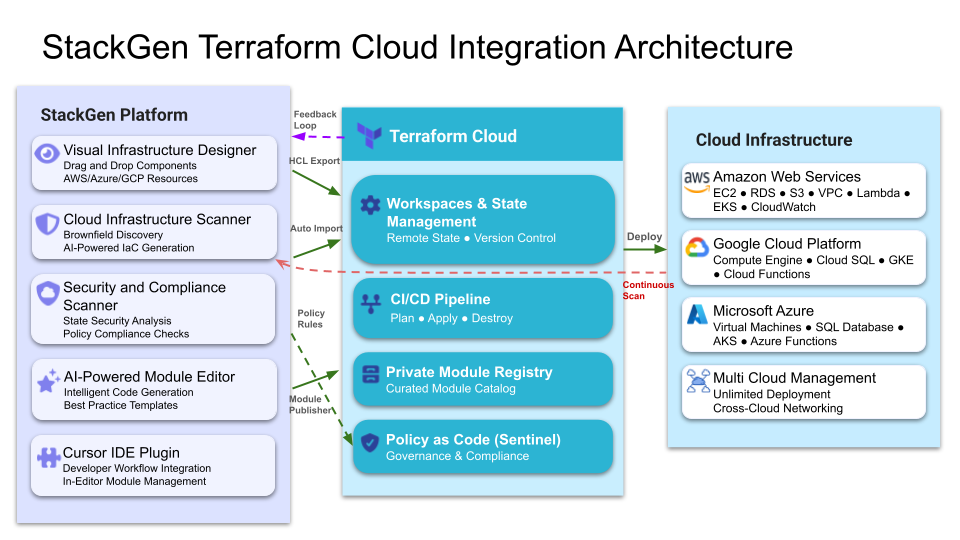The image size is (960, 540).
Task: Click the AWS logo
Action: (x=697, y=178)
